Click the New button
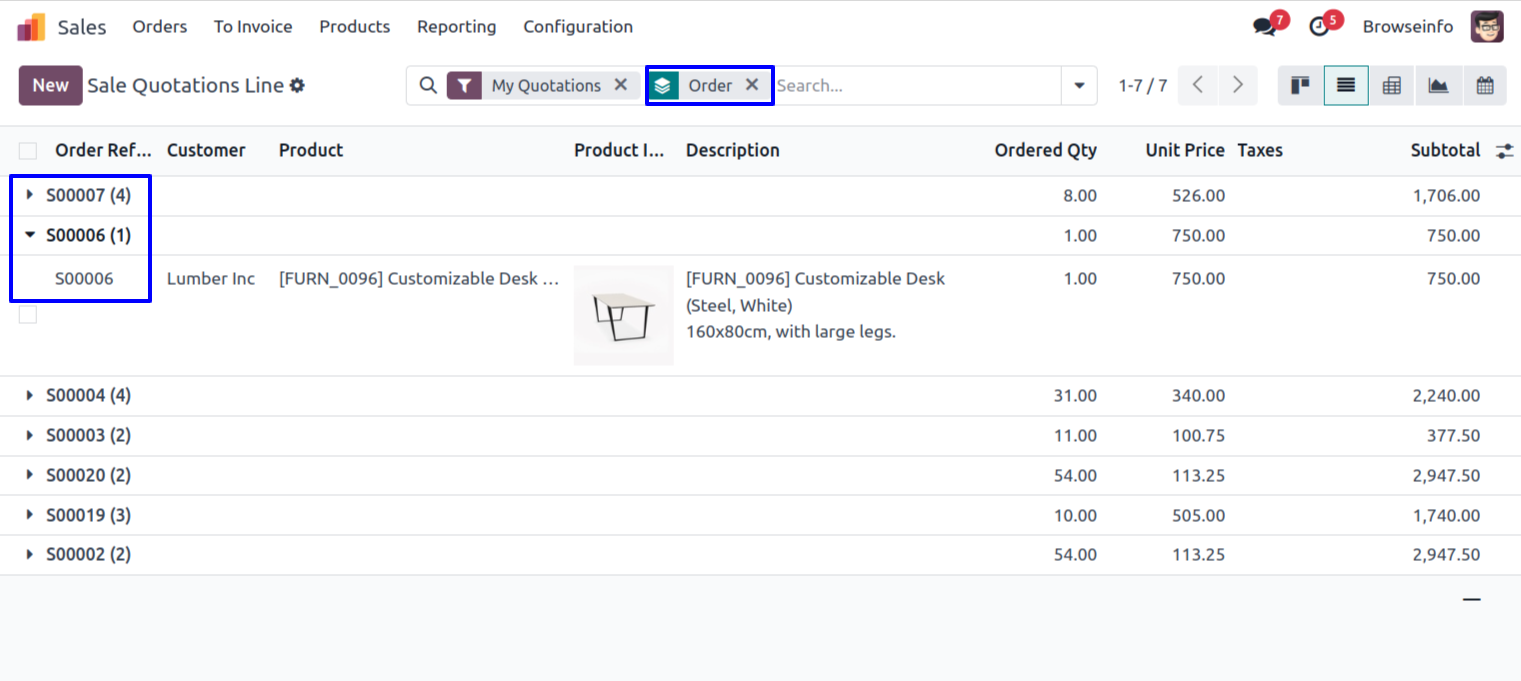This screenshot has height=681, width=1521. (50, 86)
